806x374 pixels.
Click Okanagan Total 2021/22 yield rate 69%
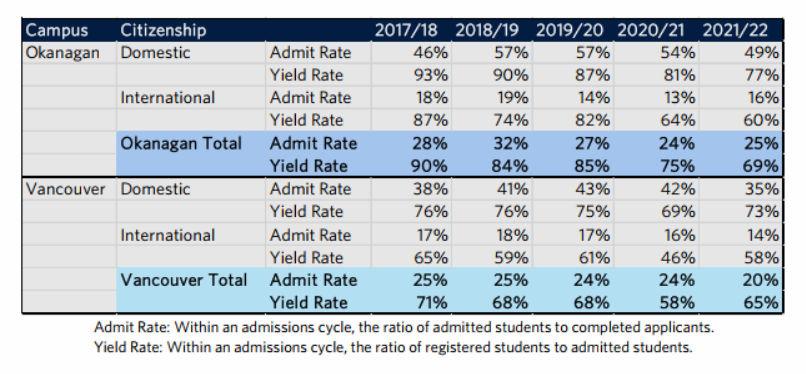(x=762, y=166)
